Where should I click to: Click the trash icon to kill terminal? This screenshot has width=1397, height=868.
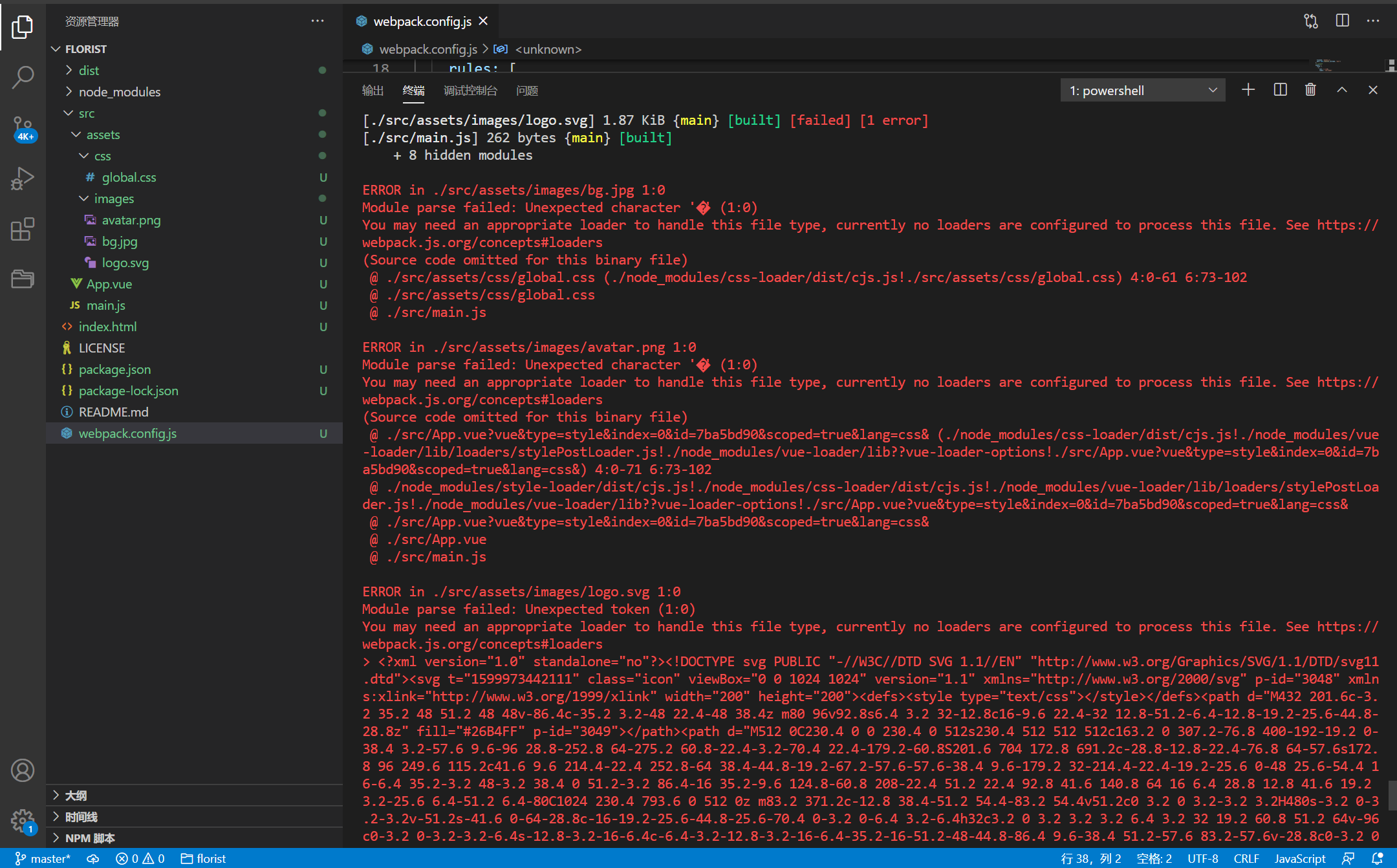coord(1310,90)
